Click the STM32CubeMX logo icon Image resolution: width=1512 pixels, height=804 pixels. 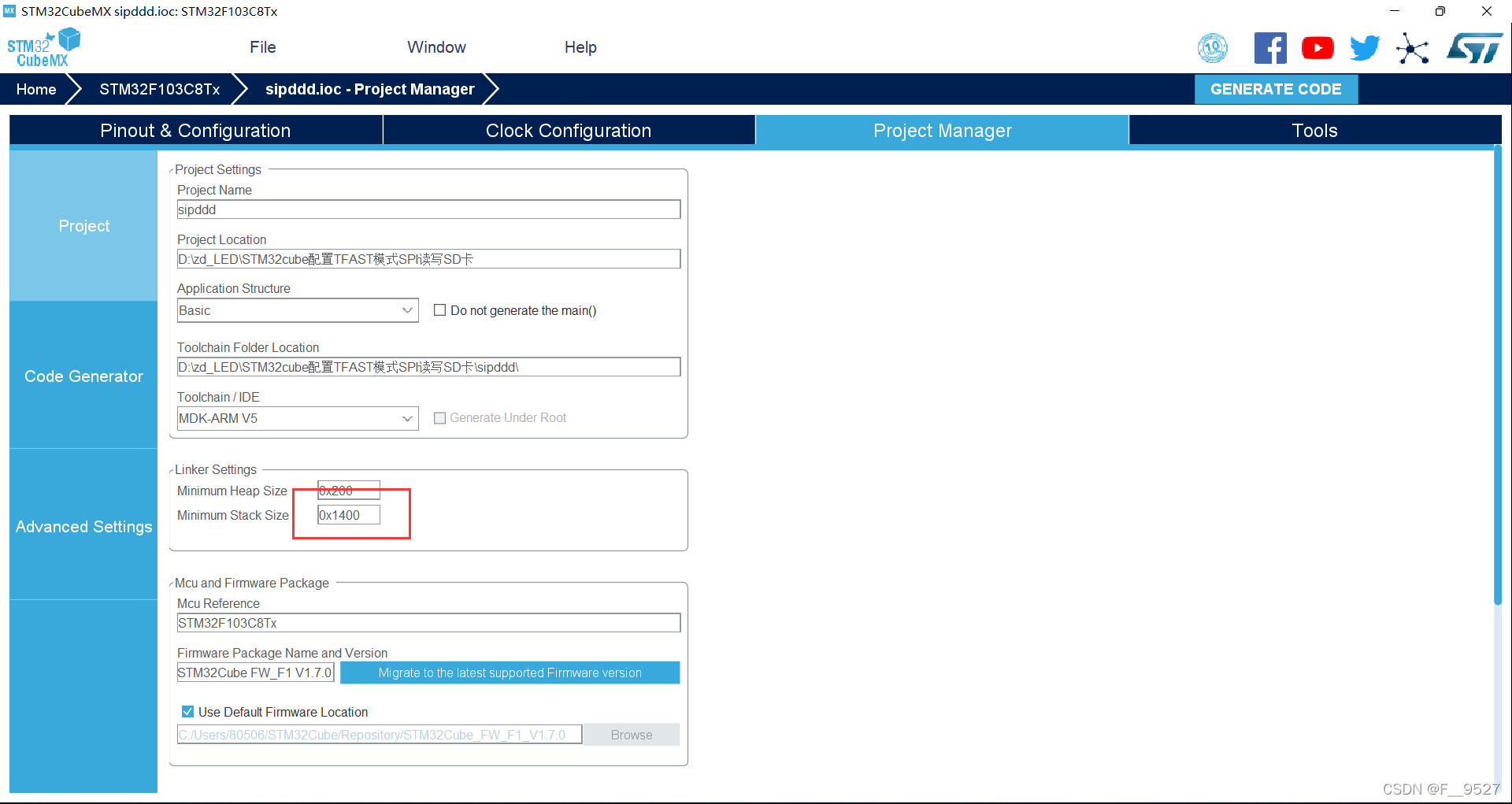tap(44, 48)
